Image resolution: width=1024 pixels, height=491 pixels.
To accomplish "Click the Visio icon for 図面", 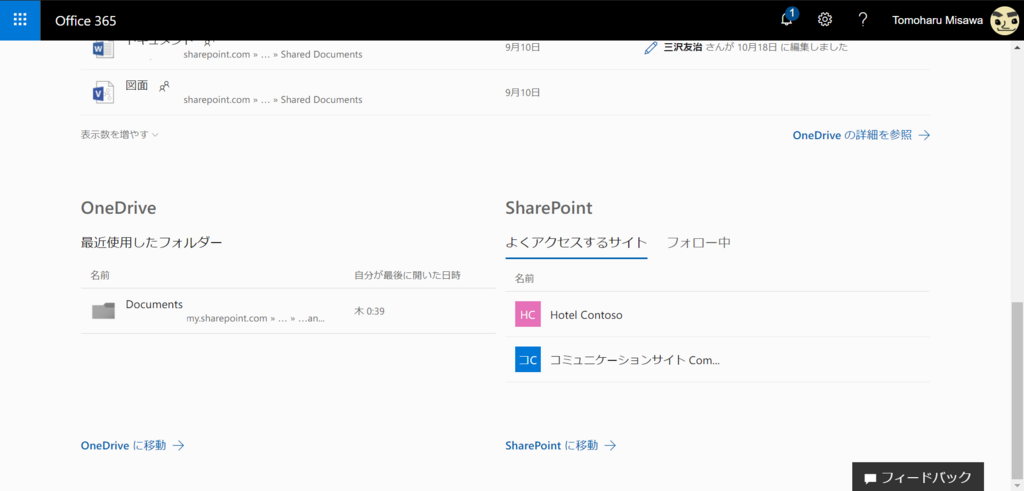I will (x=103, y=93).
